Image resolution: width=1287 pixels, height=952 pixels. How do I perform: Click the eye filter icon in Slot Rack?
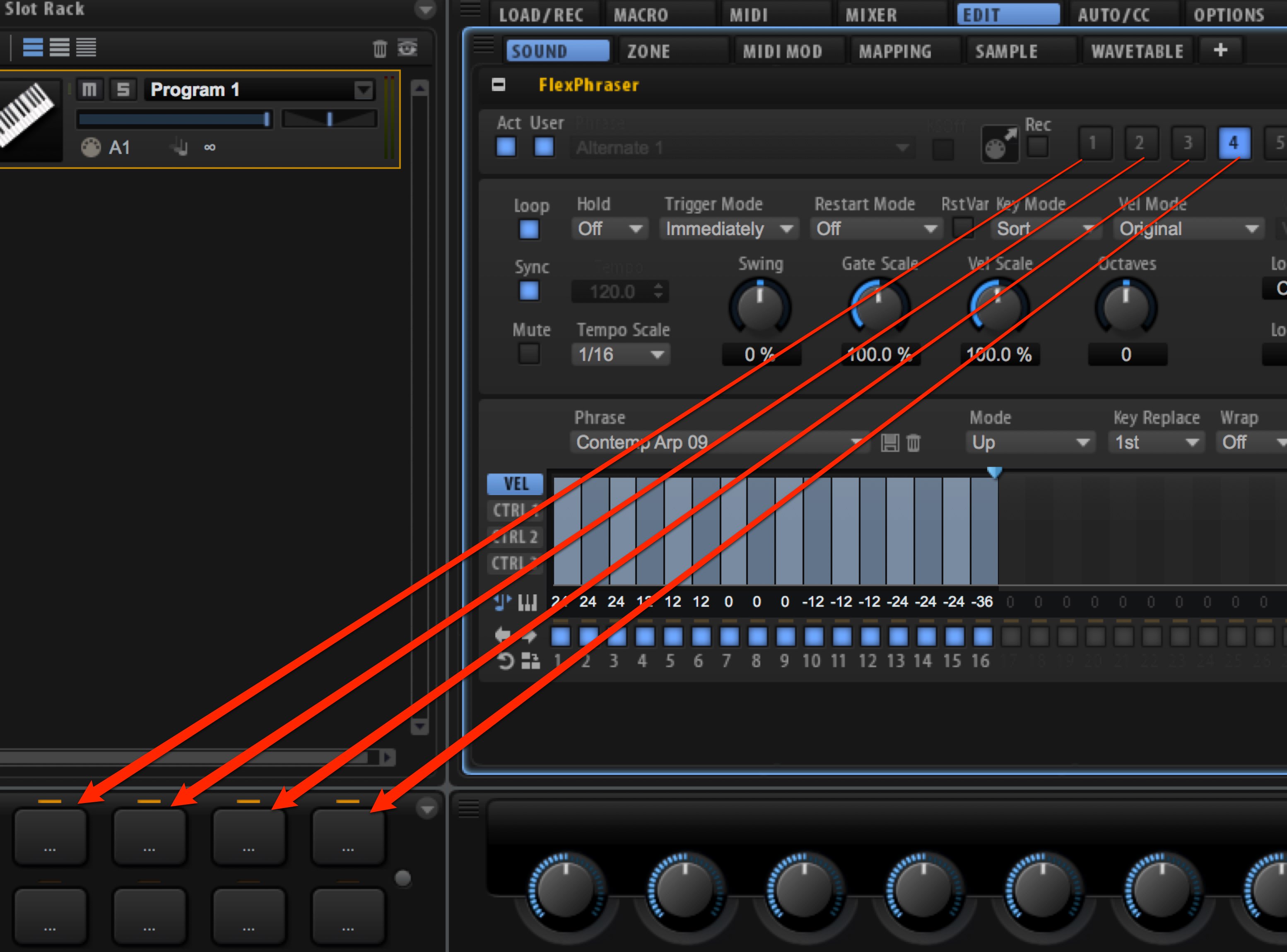(407, 48)
